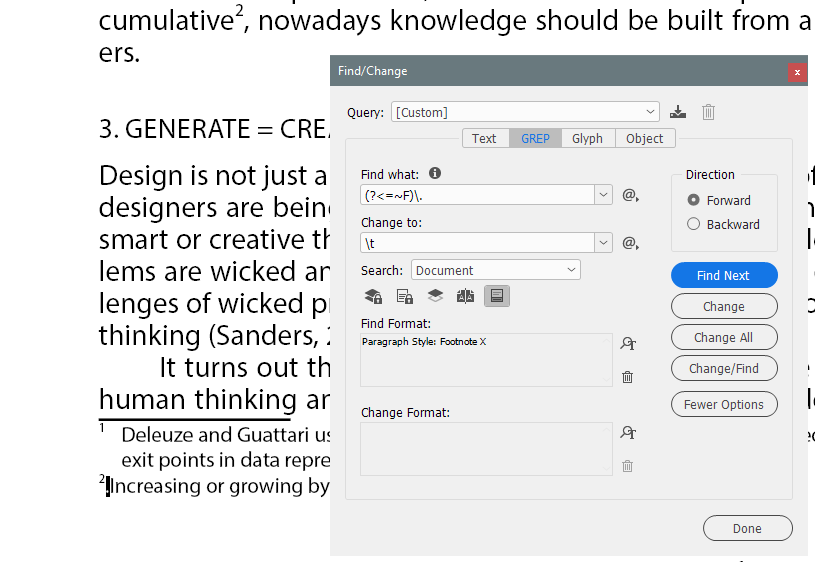This screenshot has height=562, width=815.
Task: Click the Delete Query trash icon
Action: coord(708,112)
